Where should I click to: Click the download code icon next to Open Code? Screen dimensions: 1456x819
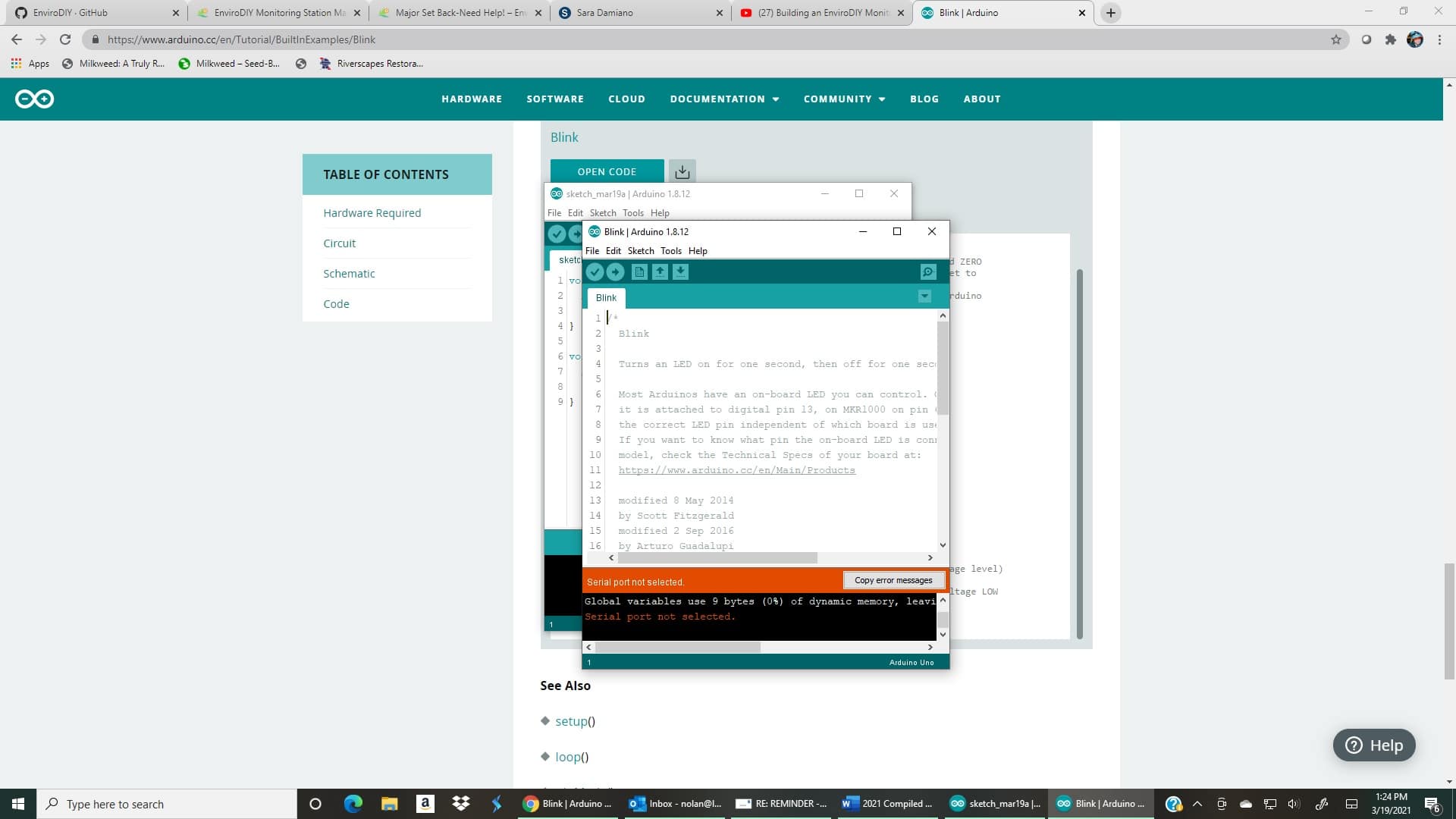682,171
